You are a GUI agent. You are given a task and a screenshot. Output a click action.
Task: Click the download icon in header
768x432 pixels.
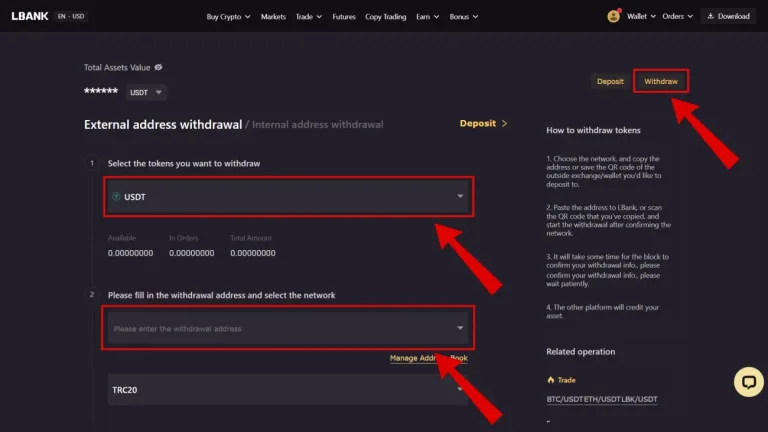(x=709, y=16)
